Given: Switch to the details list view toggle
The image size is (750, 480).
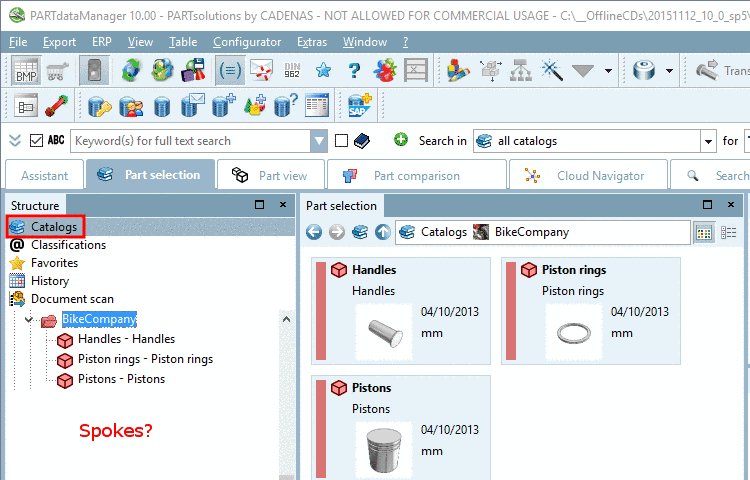Looking at the screenshot, I should 729,232.
